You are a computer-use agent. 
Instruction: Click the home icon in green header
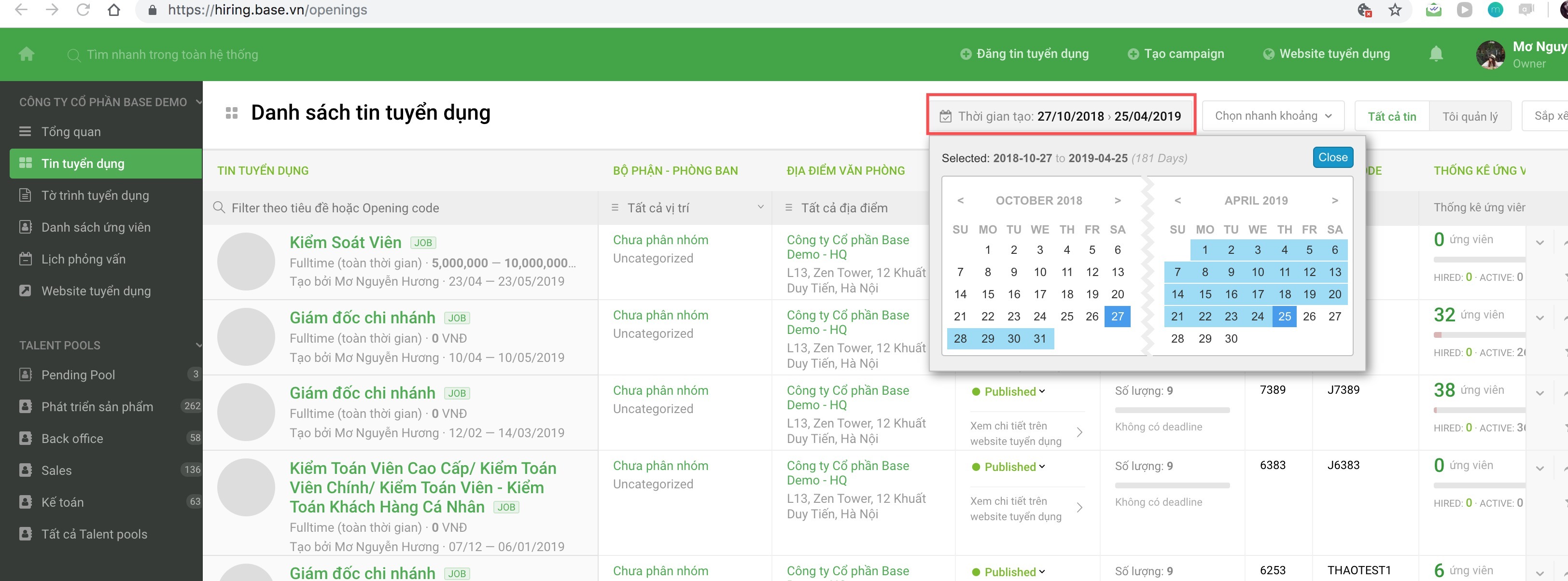click(26, 54)
